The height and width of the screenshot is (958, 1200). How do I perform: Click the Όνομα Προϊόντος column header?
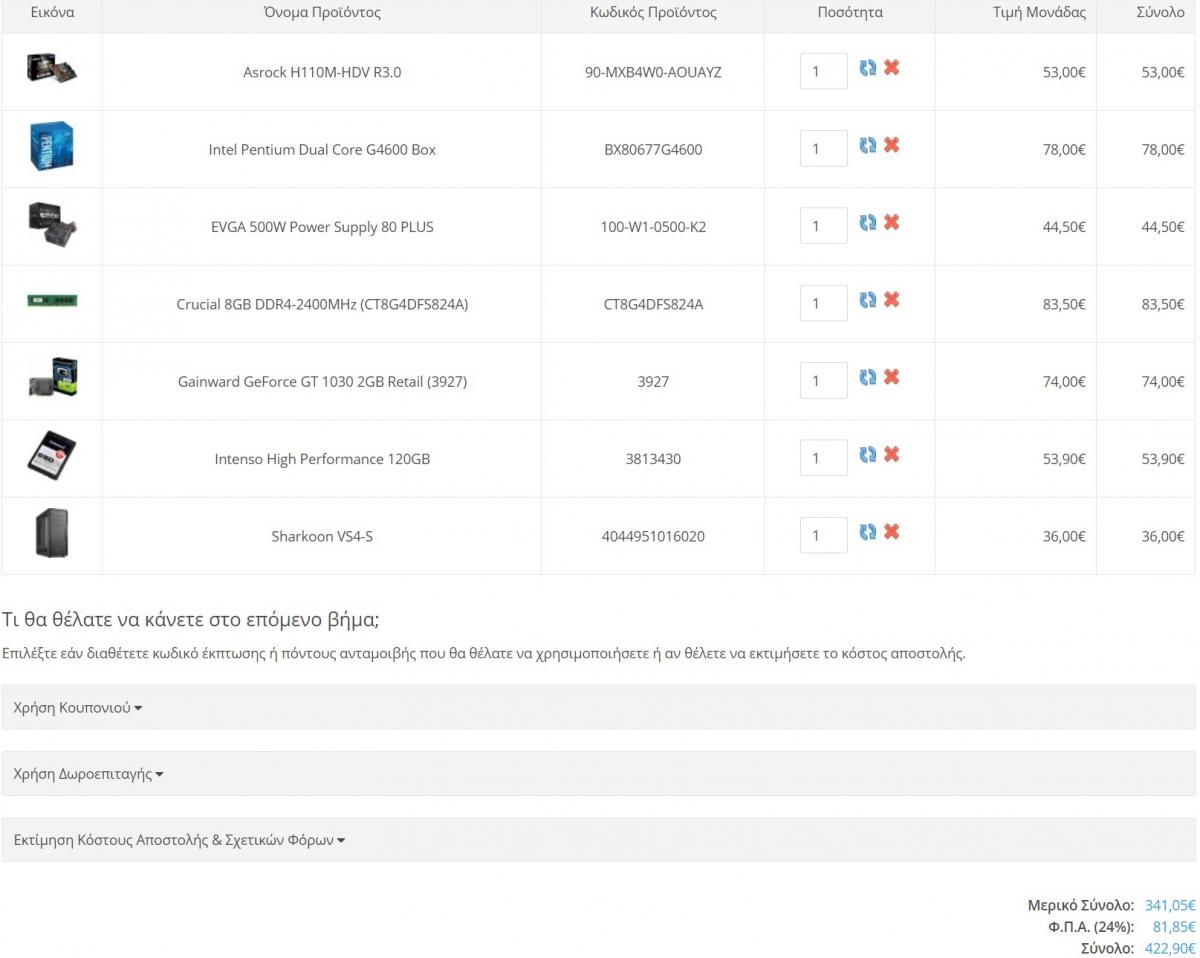(x=322, y=13)
